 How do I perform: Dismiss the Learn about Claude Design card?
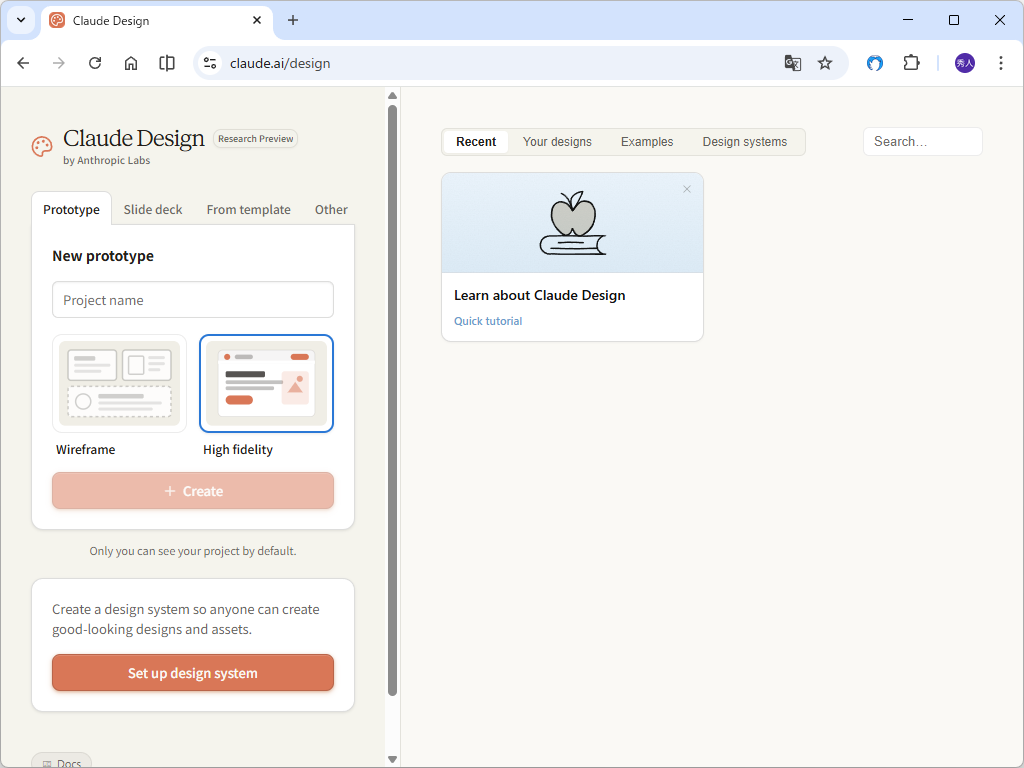(687, 189)
